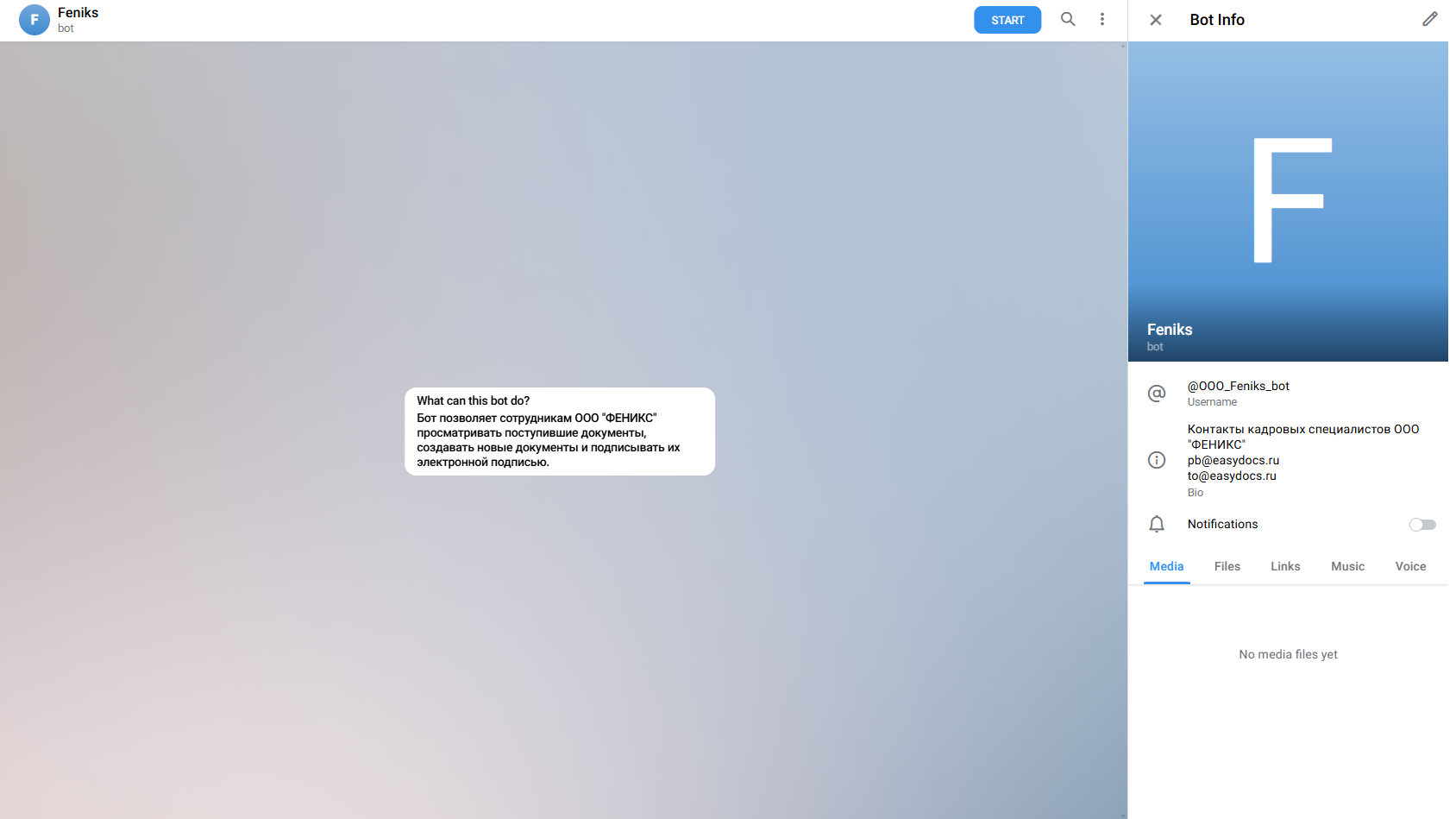
Task: Open the large F profile photo
Action: click(x=1288, y=200)
